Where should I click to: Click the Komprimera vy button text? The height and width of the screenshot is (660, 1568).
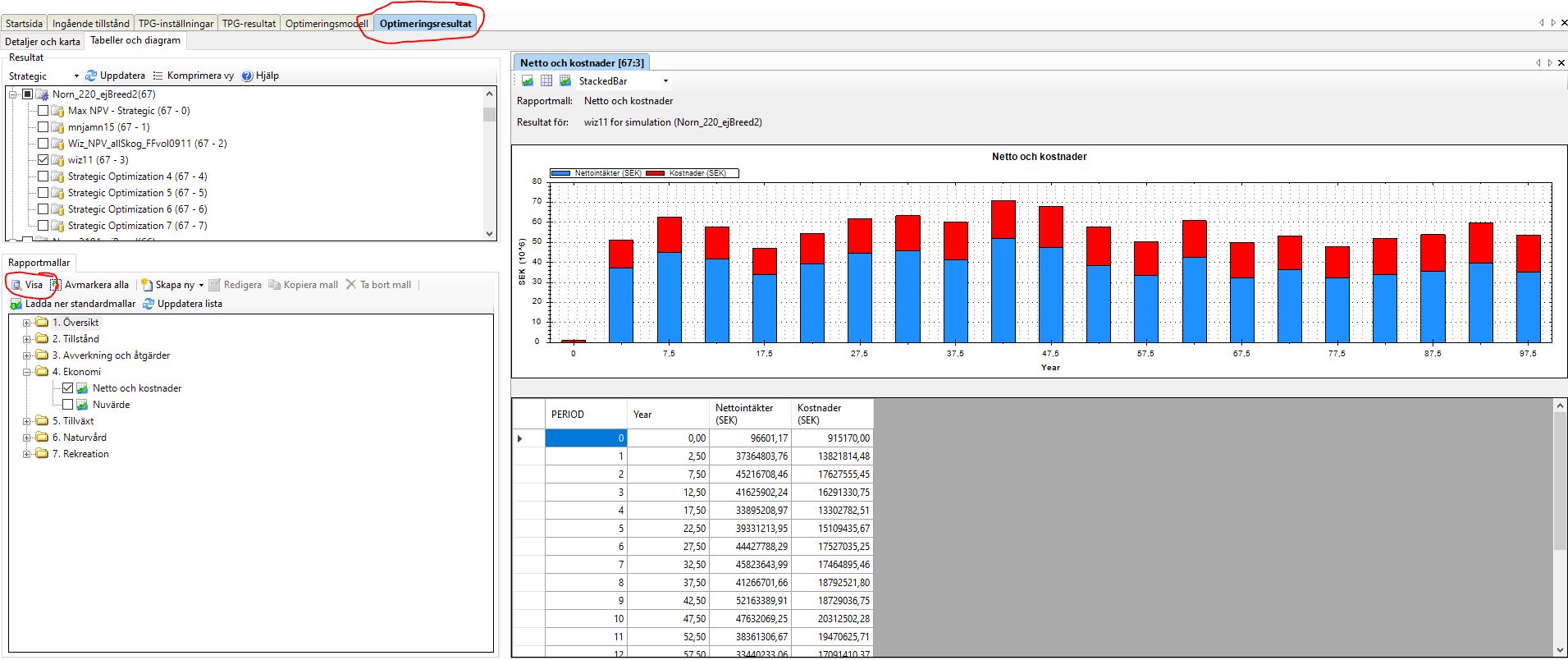pyautogui.click(x=200, y=76)
